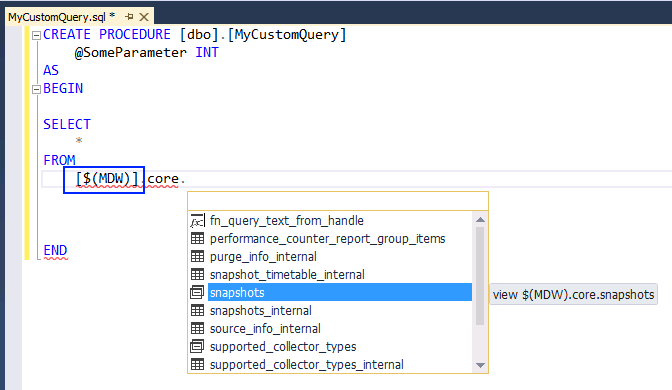Click the core schema text
This screenshot has width=672, height=390.
pyautogui.click(x=163, y=179)
